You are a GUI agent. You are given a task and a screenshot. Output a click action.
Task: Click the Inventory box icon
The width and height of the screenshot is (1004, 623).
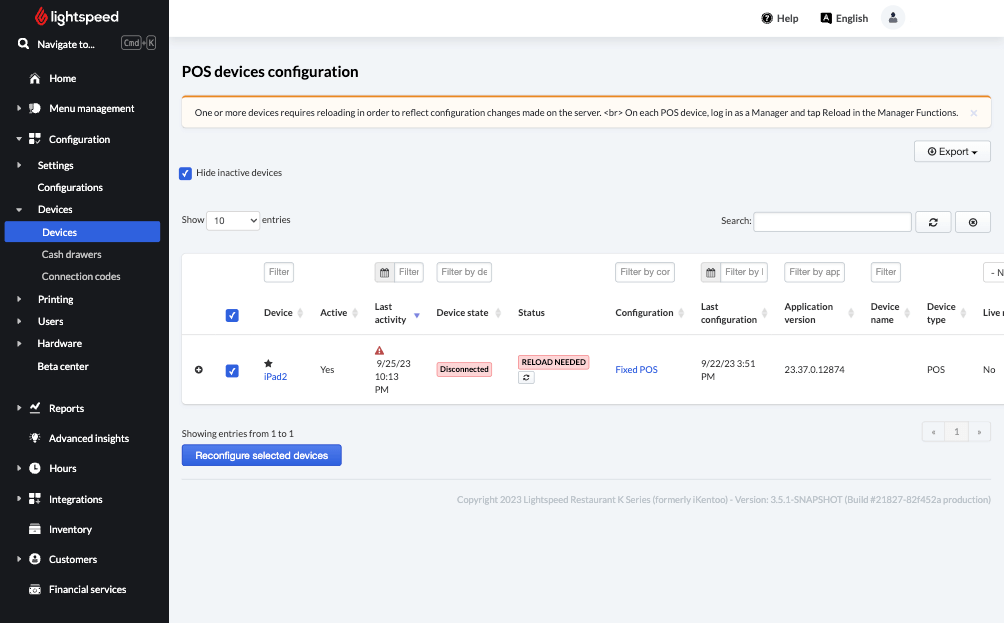(35, 529)
